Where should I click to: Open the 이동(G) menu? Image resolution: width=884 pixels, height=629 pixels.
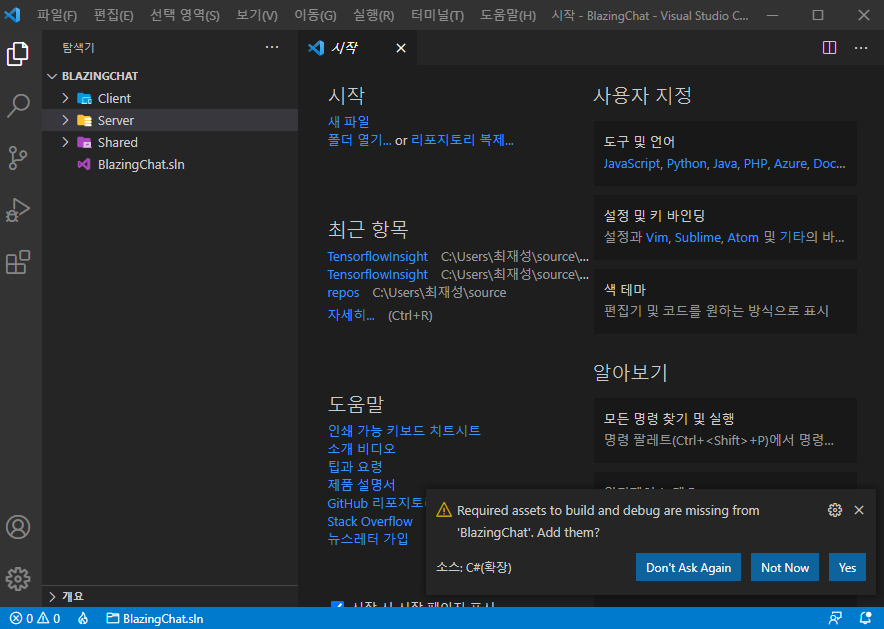click(315, 15)
